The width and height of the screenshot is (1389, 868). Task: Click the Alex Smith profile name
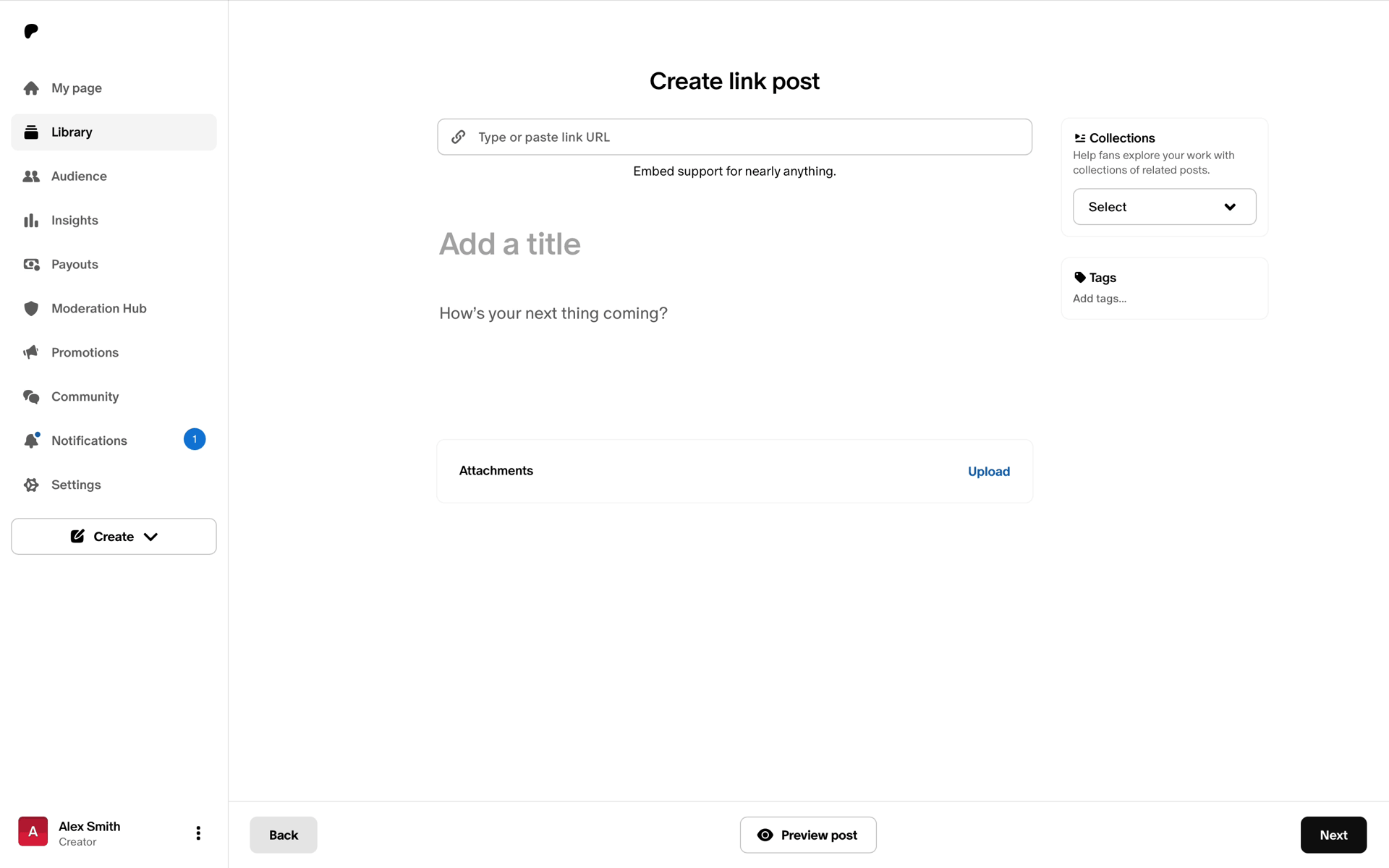coord(90,827)
